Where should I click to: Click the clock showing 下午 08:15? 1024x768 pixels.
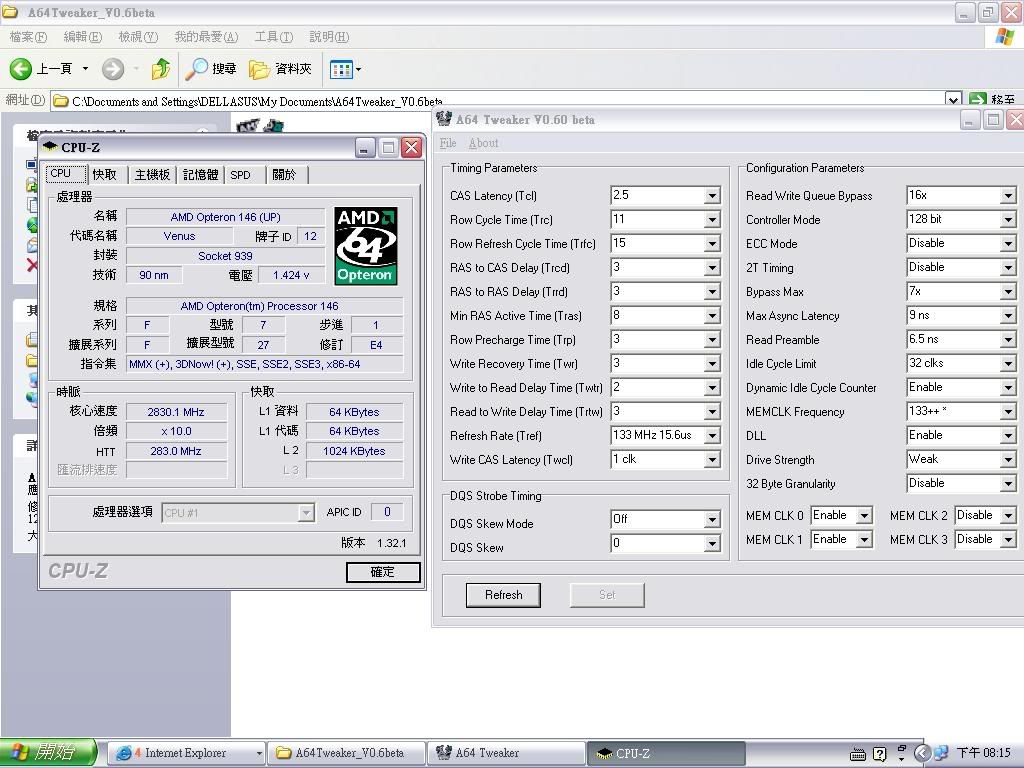pos(984,754)
